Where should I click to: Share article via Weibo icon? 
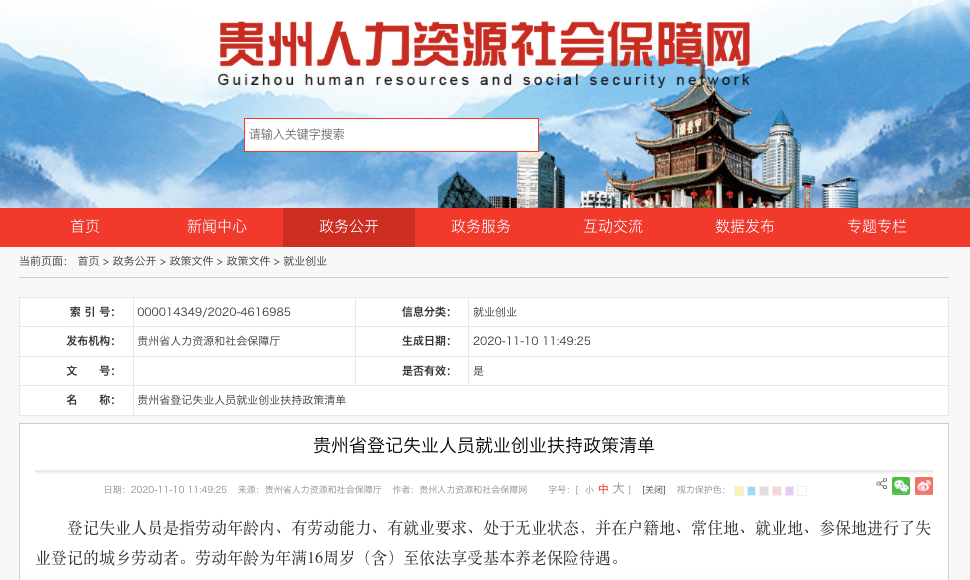(923, 486)
